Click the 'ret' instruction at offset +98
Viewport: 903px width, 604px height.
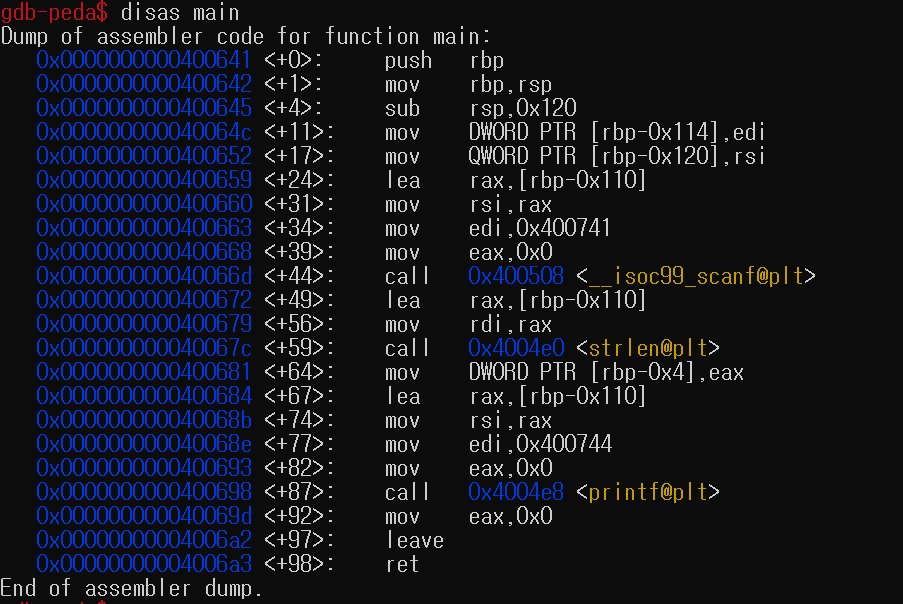point(402,565)
